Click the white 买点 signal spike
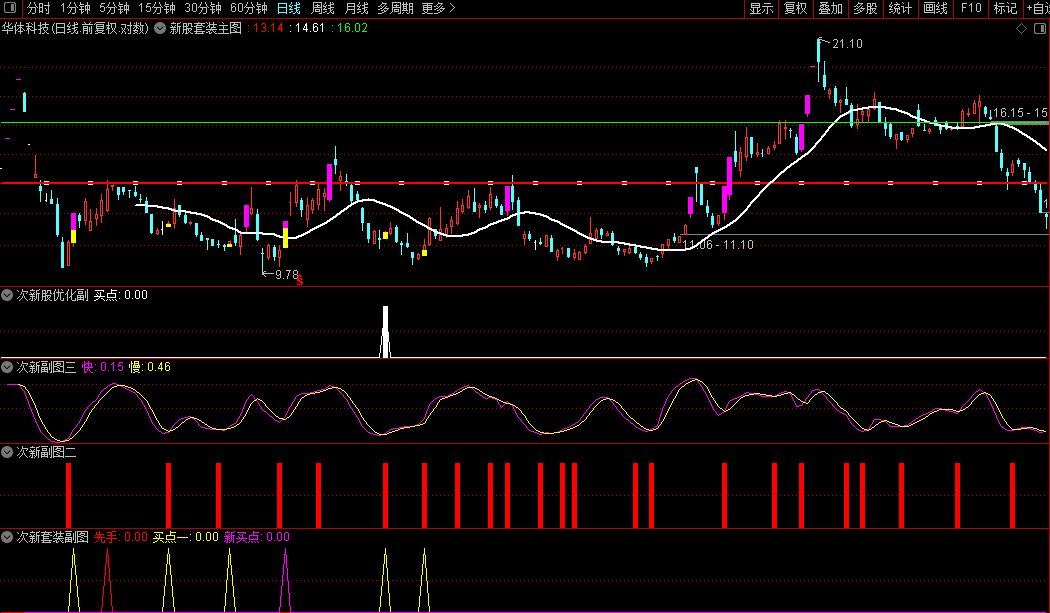Viewport: 1050px width, 613px height. 385,332
